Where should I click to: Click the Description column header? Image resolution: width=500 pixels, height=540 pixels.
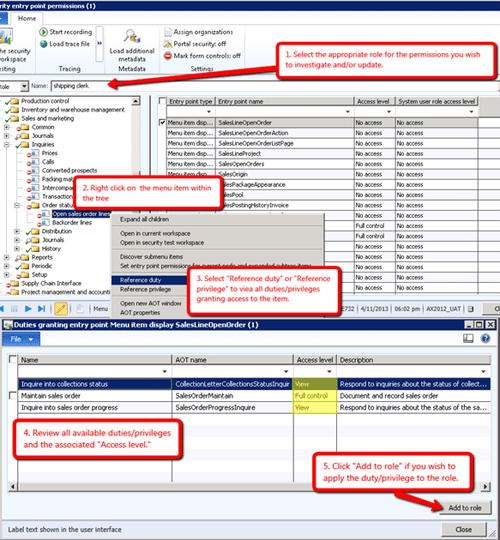414,360
